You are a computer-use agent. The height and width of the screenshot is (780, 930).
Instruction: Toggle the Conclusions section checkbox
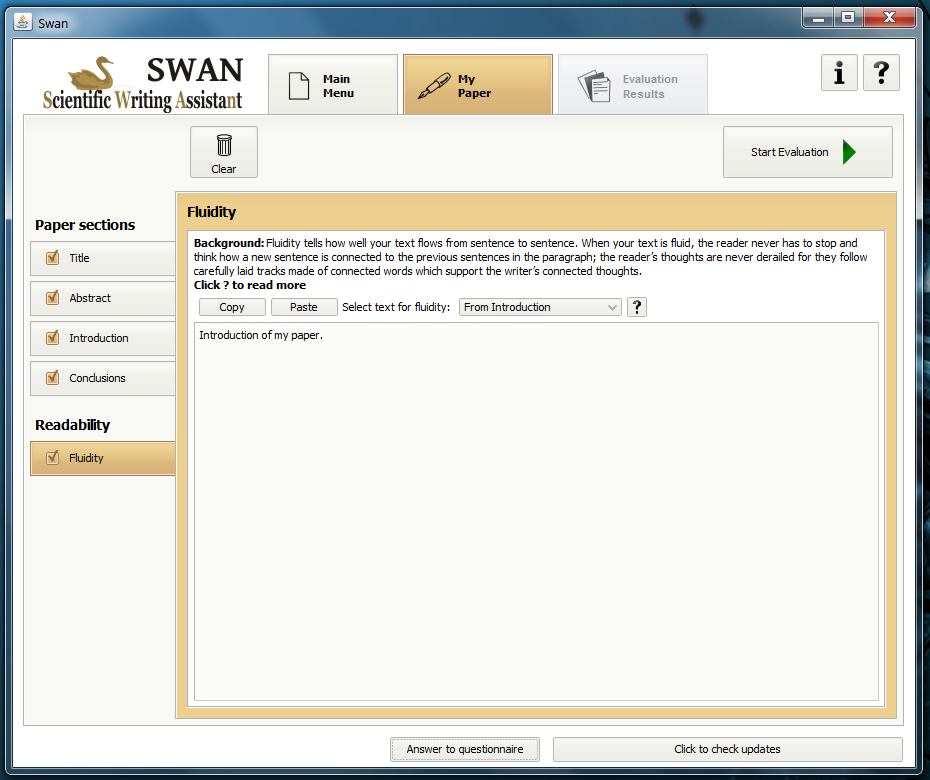(x=52, y=377)
